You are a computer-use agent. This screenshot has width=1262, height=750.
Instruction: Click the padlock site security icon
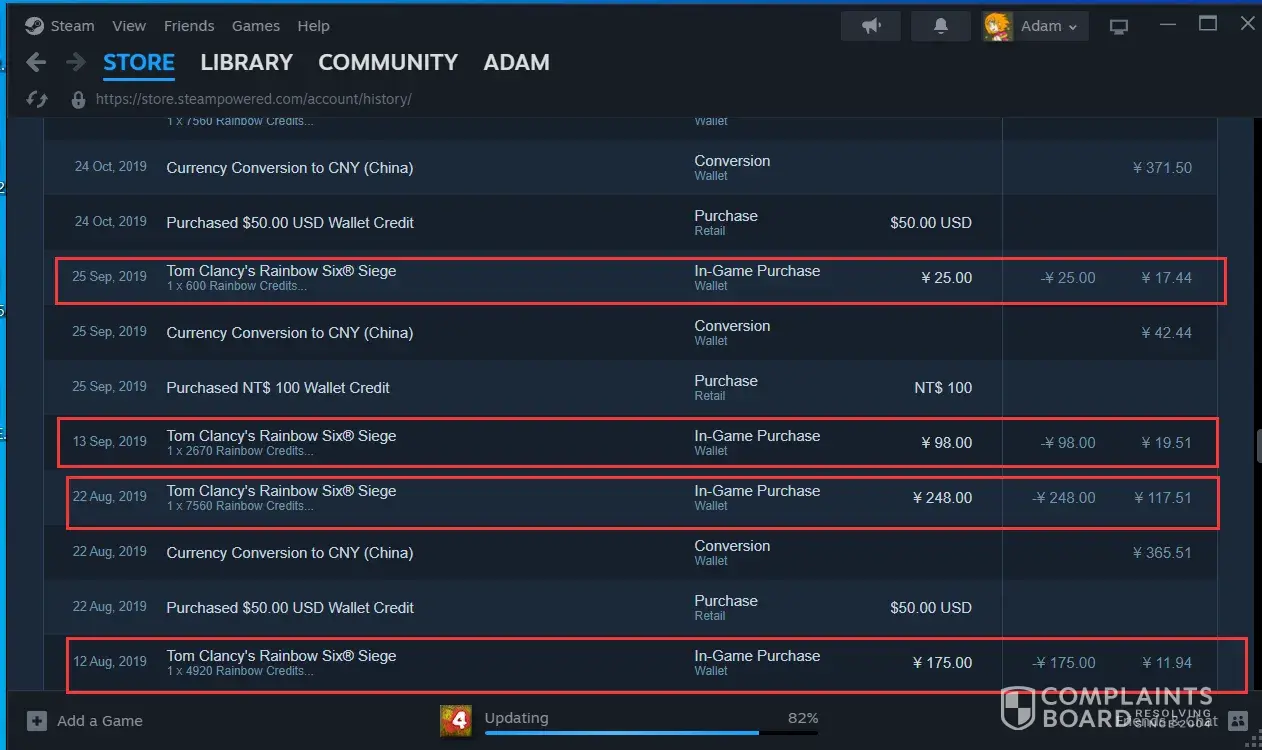click(x=78, y=99)
